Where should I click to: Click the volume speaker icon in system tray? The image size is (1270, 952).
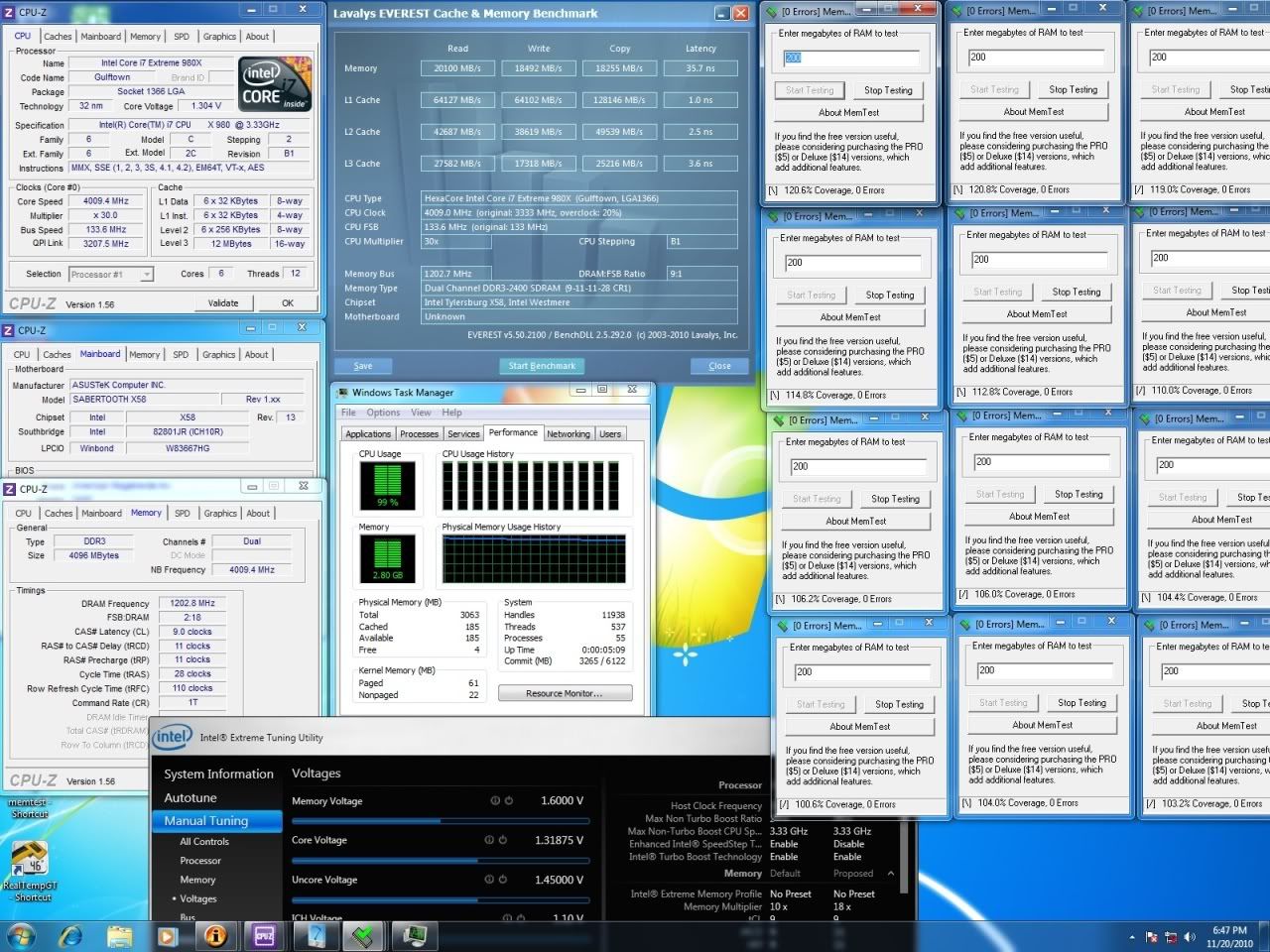coord(1189,937)
